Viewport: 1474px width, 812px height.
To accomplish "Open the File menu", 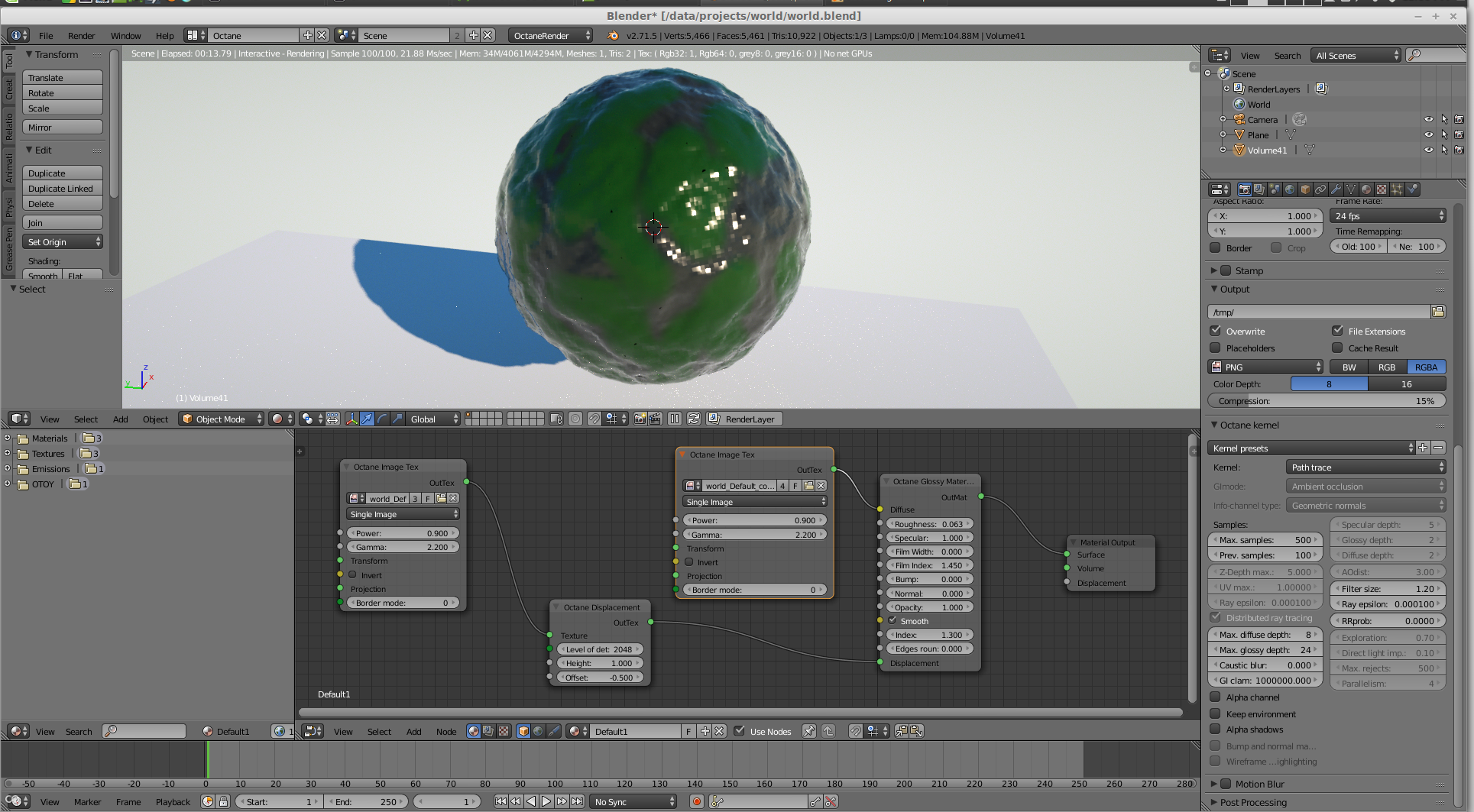I will [x=46, y=35].
